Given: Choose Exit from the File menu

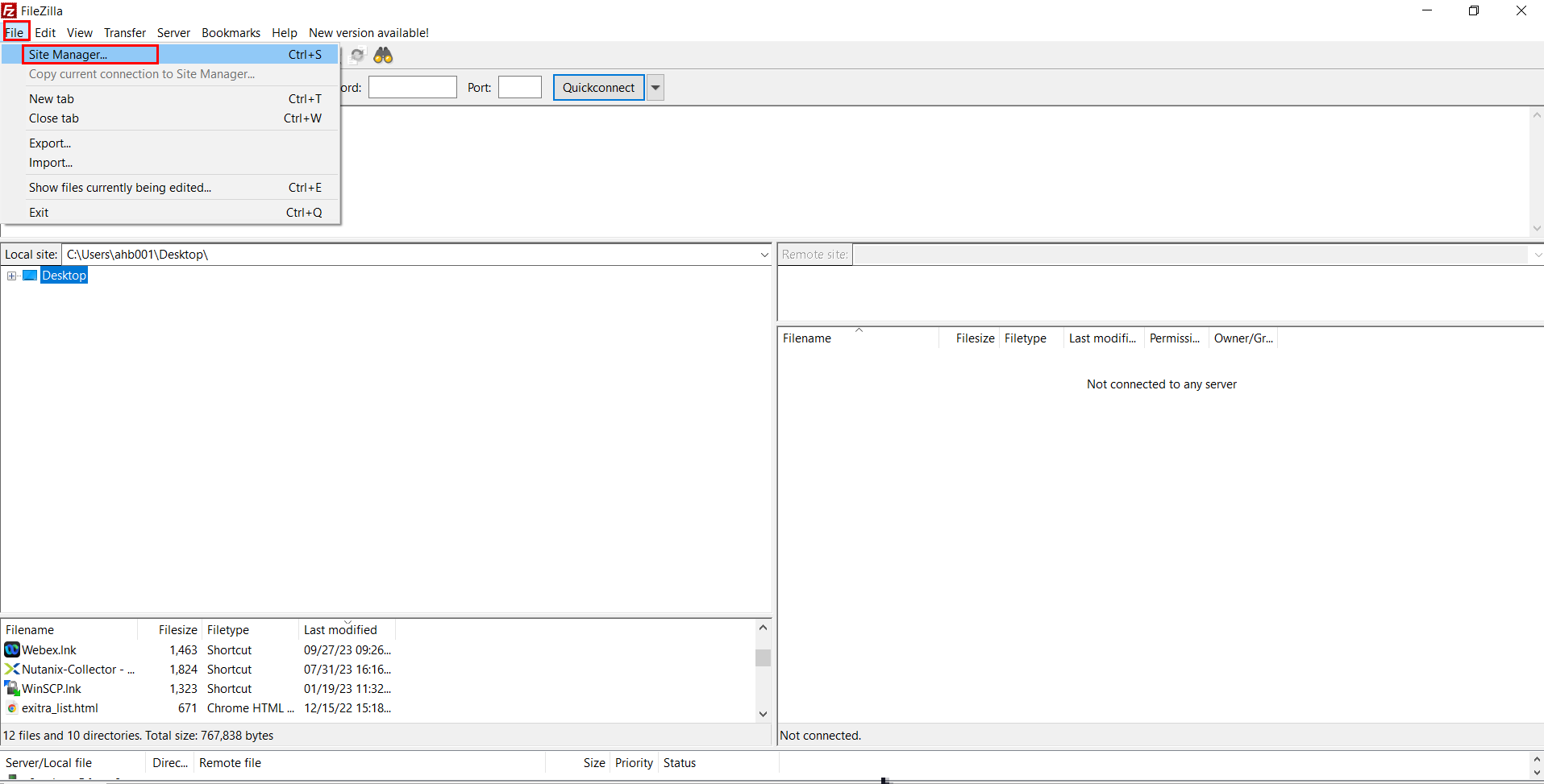Looking at the screenshot, I should pos(169,212).
